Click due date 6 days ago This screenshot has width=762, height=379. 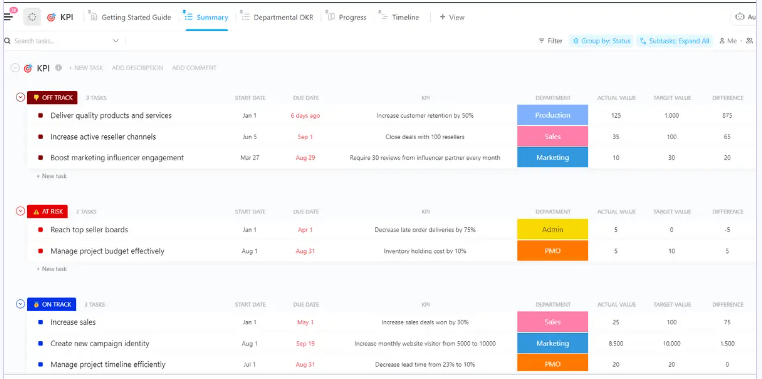click(305, 116)
